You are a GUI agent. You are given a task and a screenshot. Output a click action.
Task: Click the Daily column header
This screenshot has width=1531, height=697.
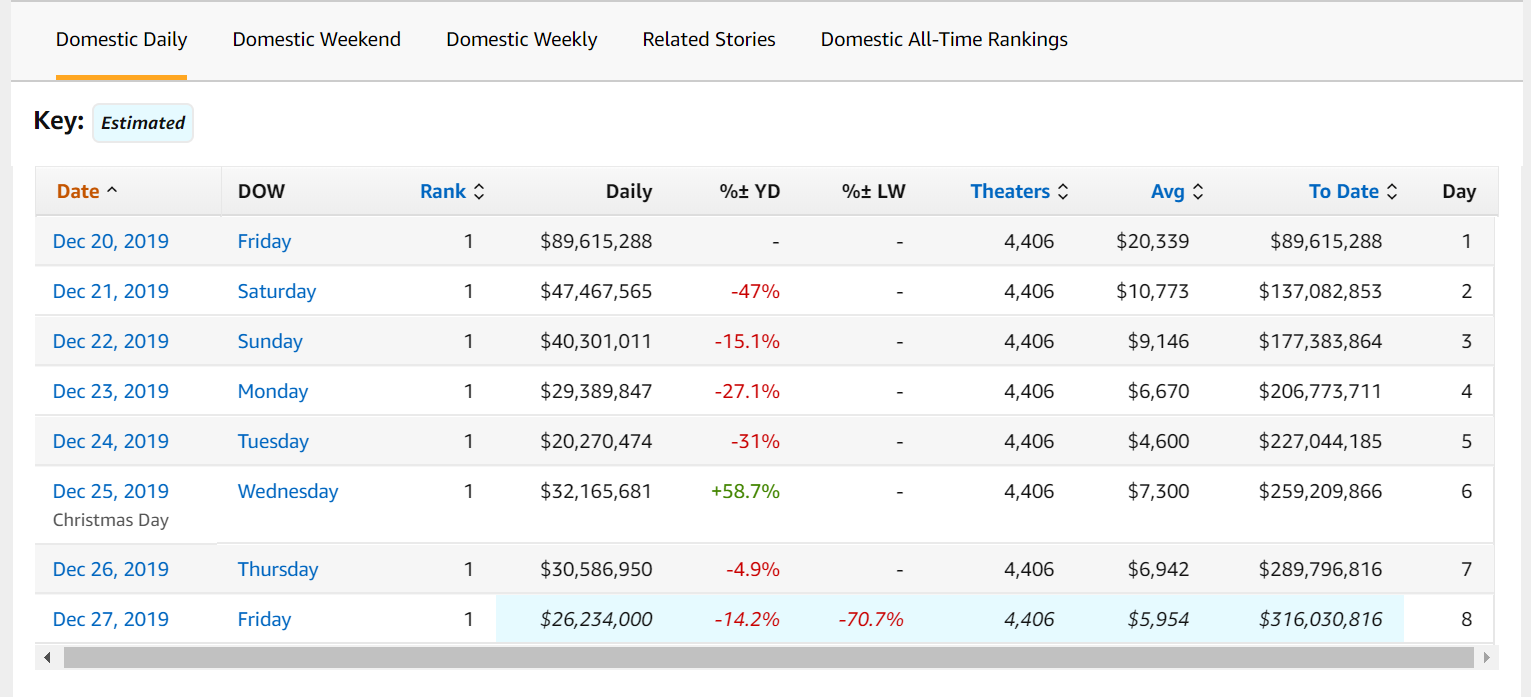(x=629, y=191)
